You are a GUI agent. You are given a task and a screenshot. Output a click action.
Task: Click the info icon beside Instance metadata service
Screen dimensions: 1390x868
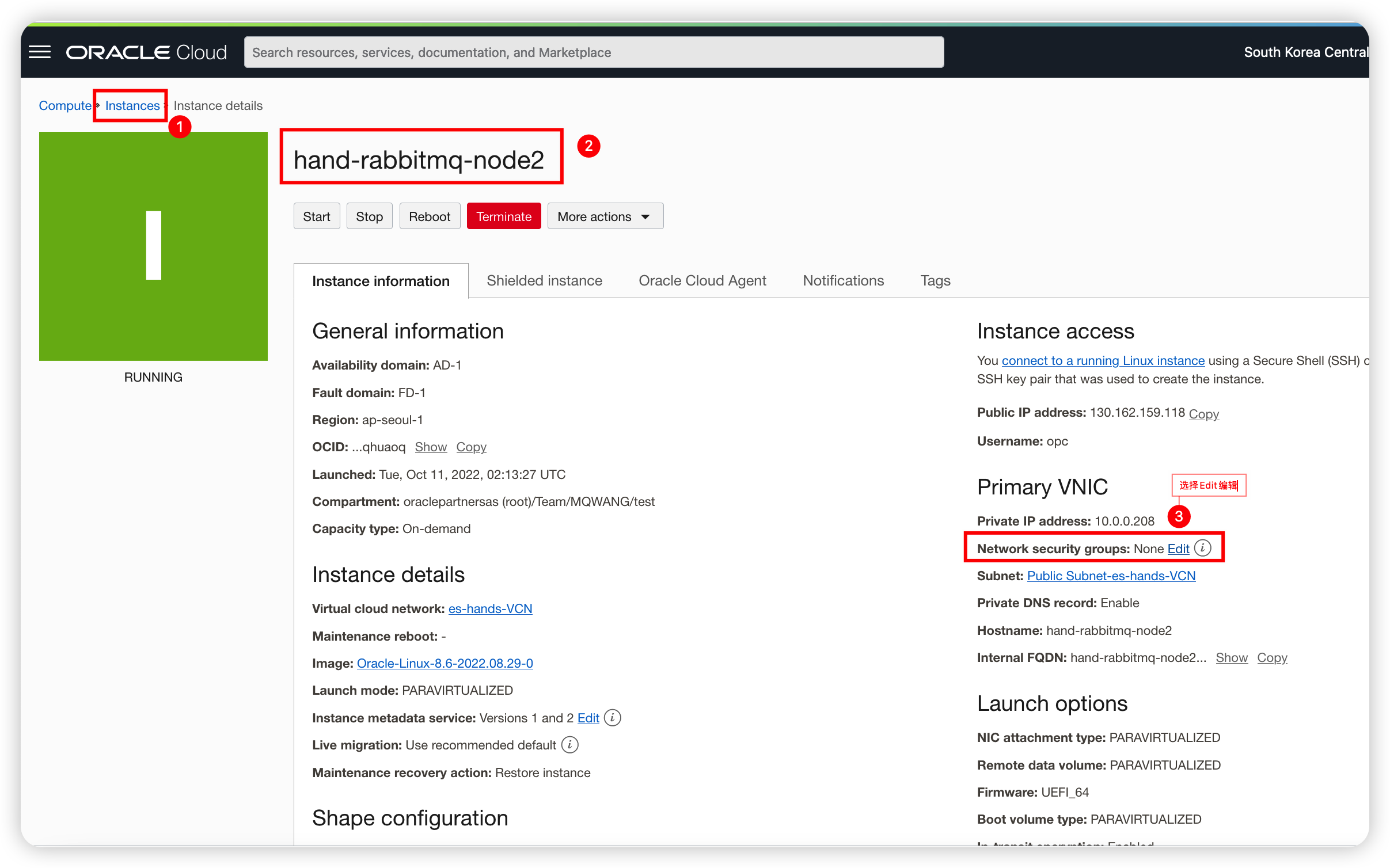click(x=612, y=718)
